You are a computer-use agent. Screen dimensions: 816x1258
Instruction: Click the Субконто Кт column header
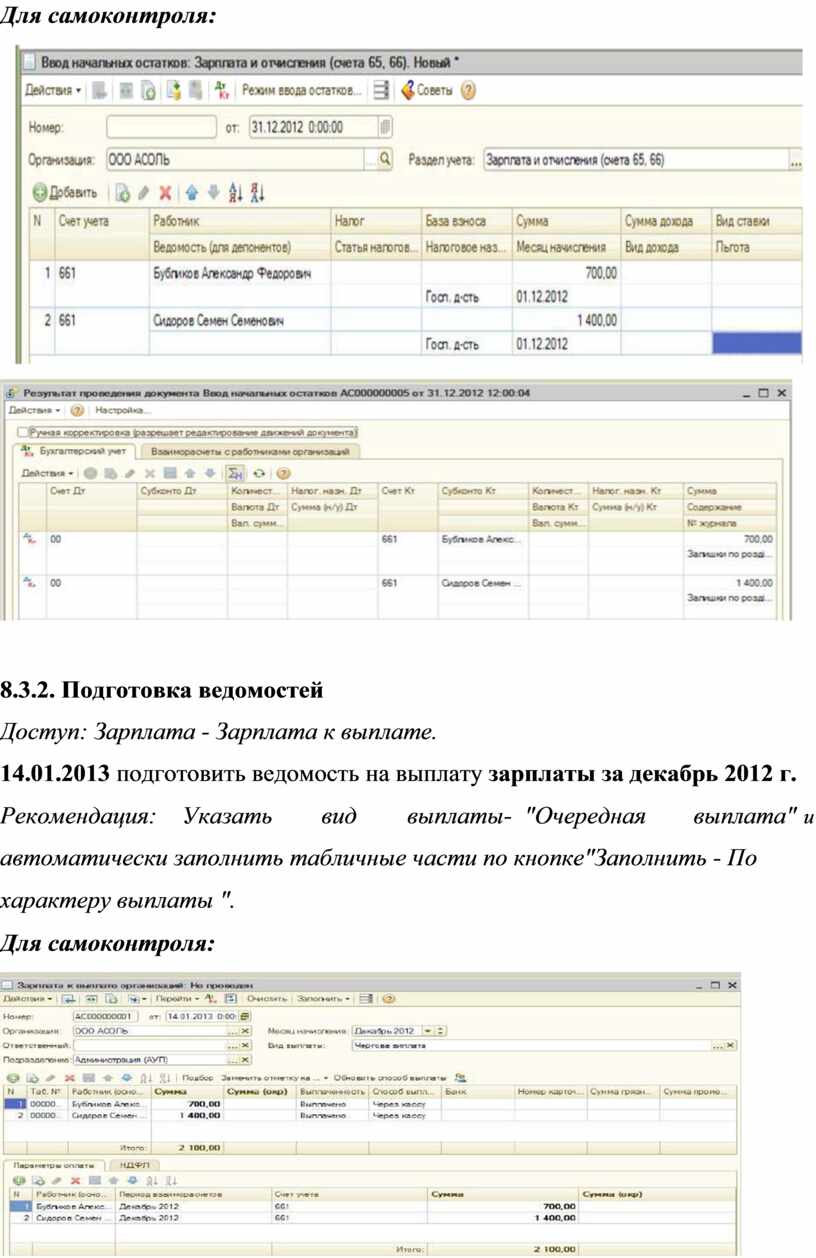[482, 491]
